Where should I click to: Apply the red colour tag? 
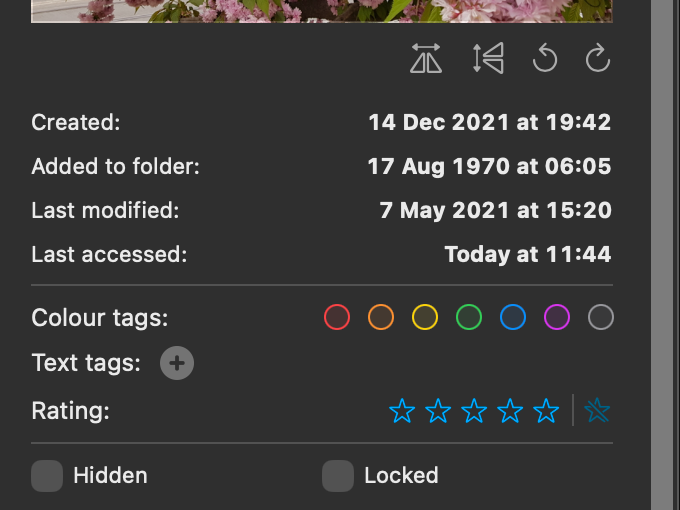point(337,318)
